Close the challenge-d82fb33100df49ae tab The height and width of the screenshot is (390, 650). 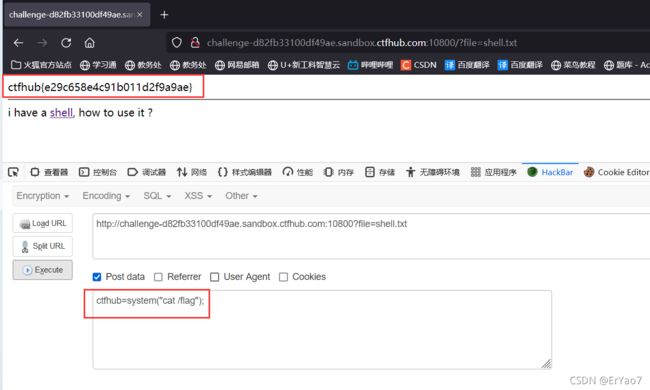coord(140,15)
